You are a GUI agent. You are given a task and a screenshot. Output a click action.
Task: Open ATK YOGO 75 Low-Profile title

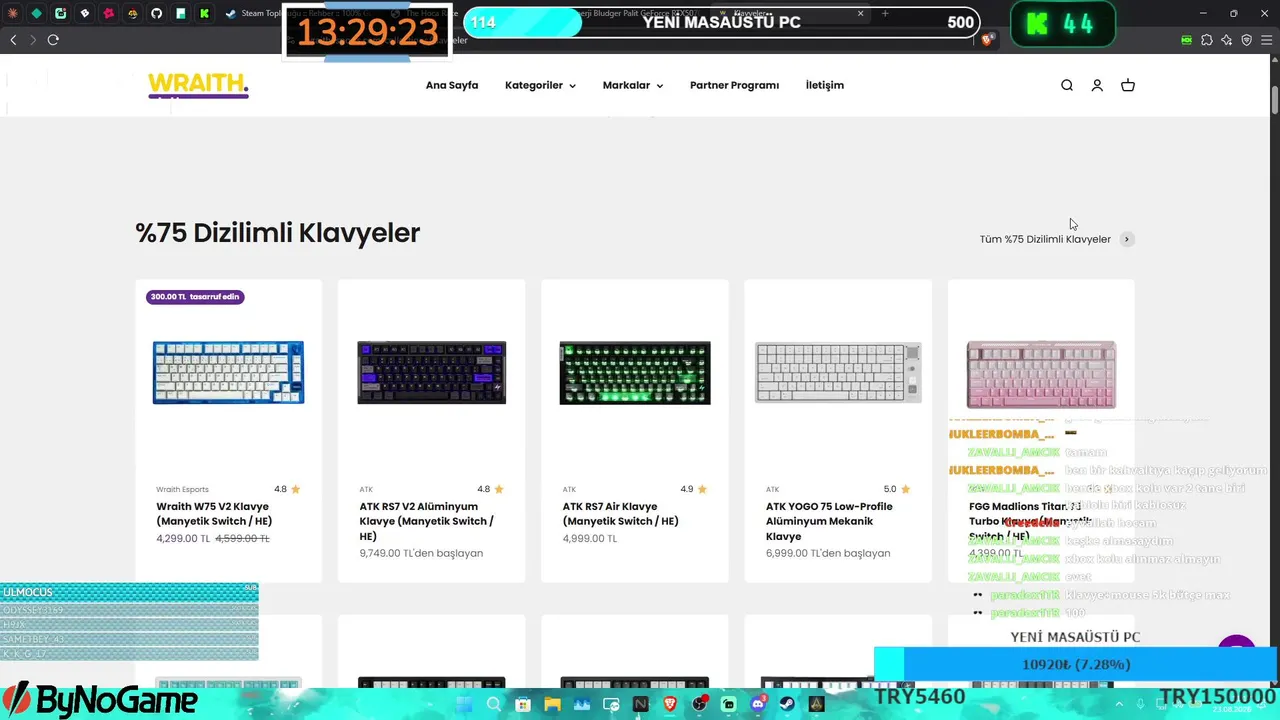[829, 521]
